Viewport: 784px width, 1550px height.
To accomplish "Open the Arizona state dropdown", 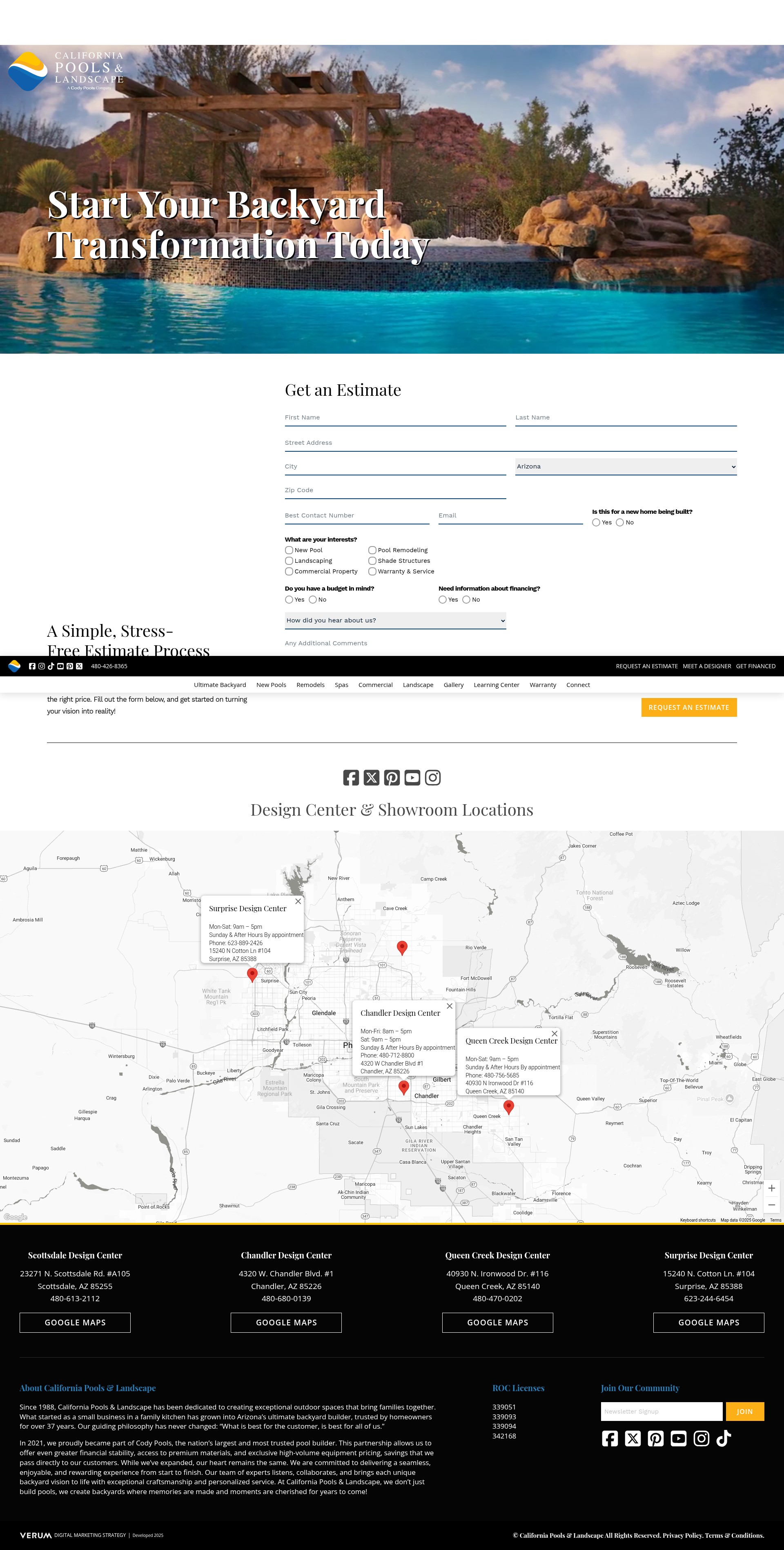I will point(626,466).
